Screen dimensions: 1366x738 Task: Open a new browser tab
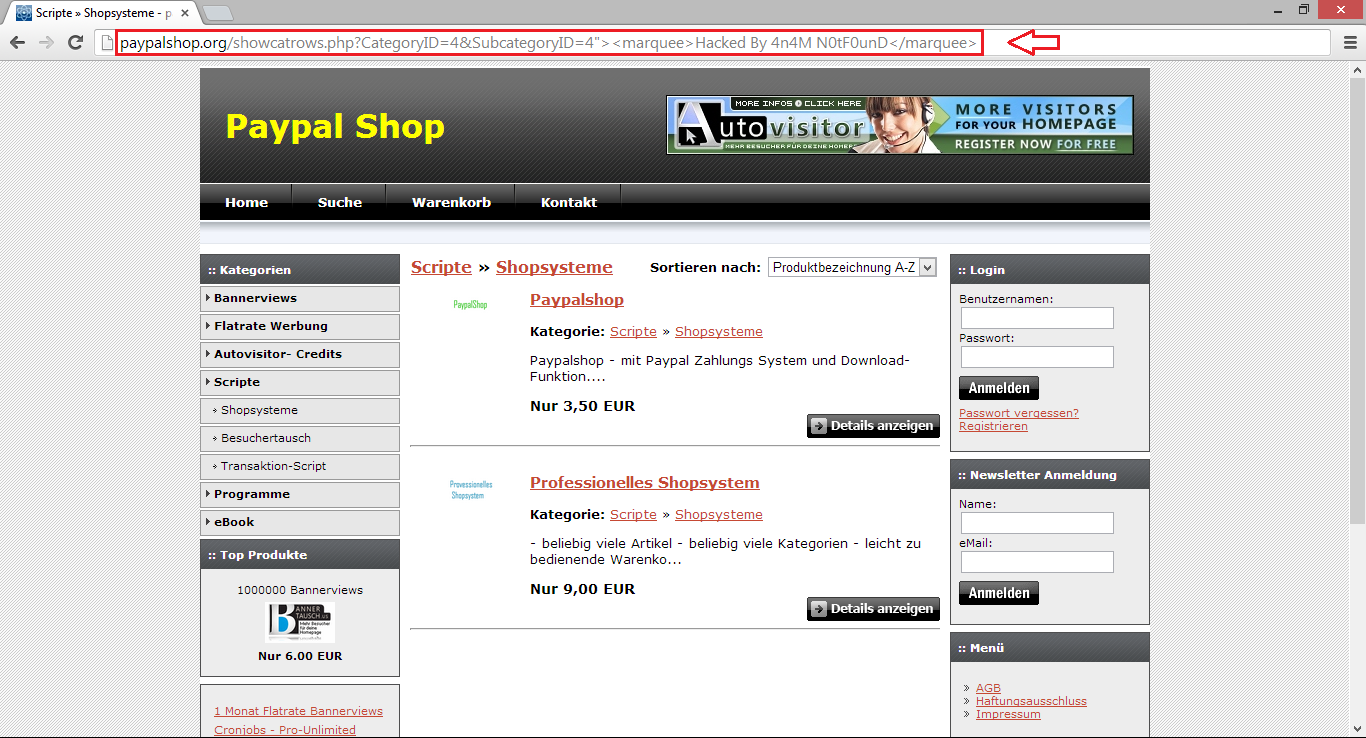click(218, 14)
